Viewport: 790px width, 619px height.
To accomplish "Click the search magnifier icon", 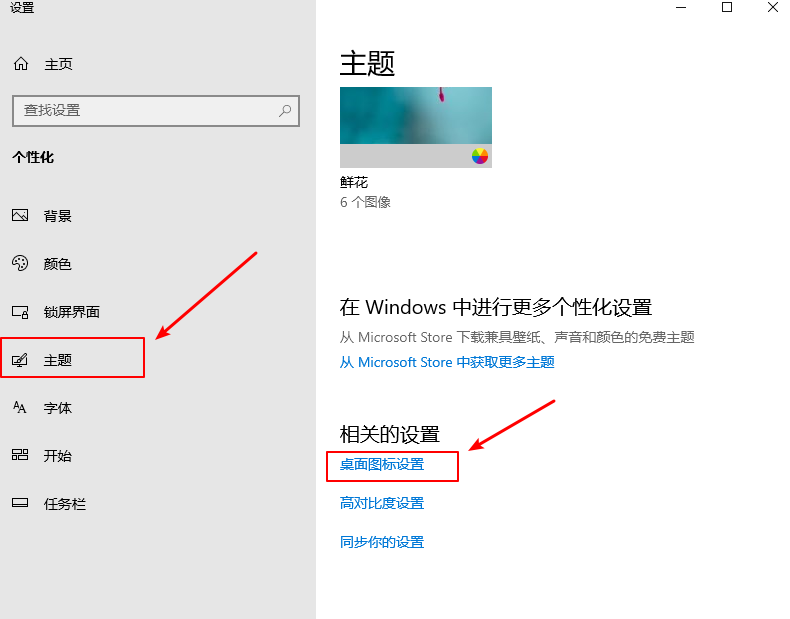I will [285, 110].
